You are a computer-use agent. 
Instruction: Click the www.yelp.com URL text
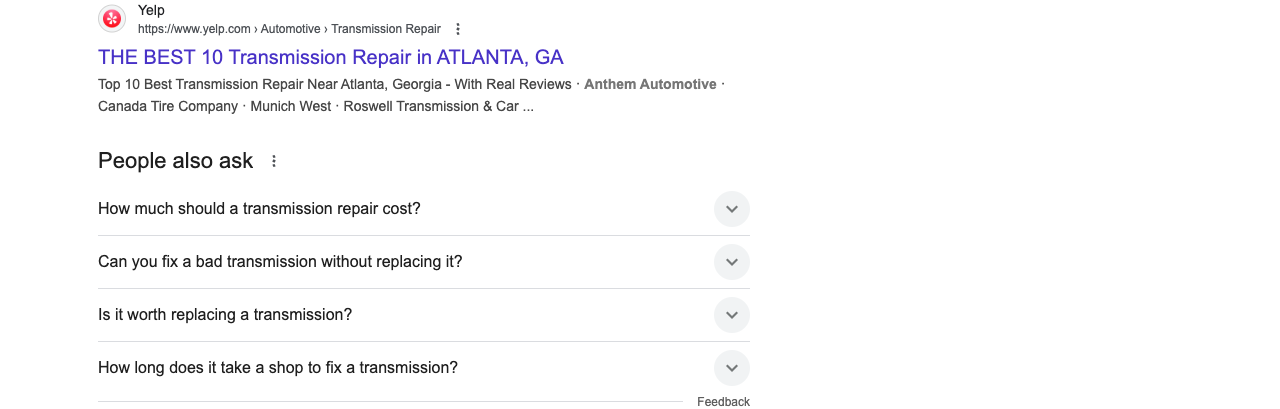tap(197, 29)
